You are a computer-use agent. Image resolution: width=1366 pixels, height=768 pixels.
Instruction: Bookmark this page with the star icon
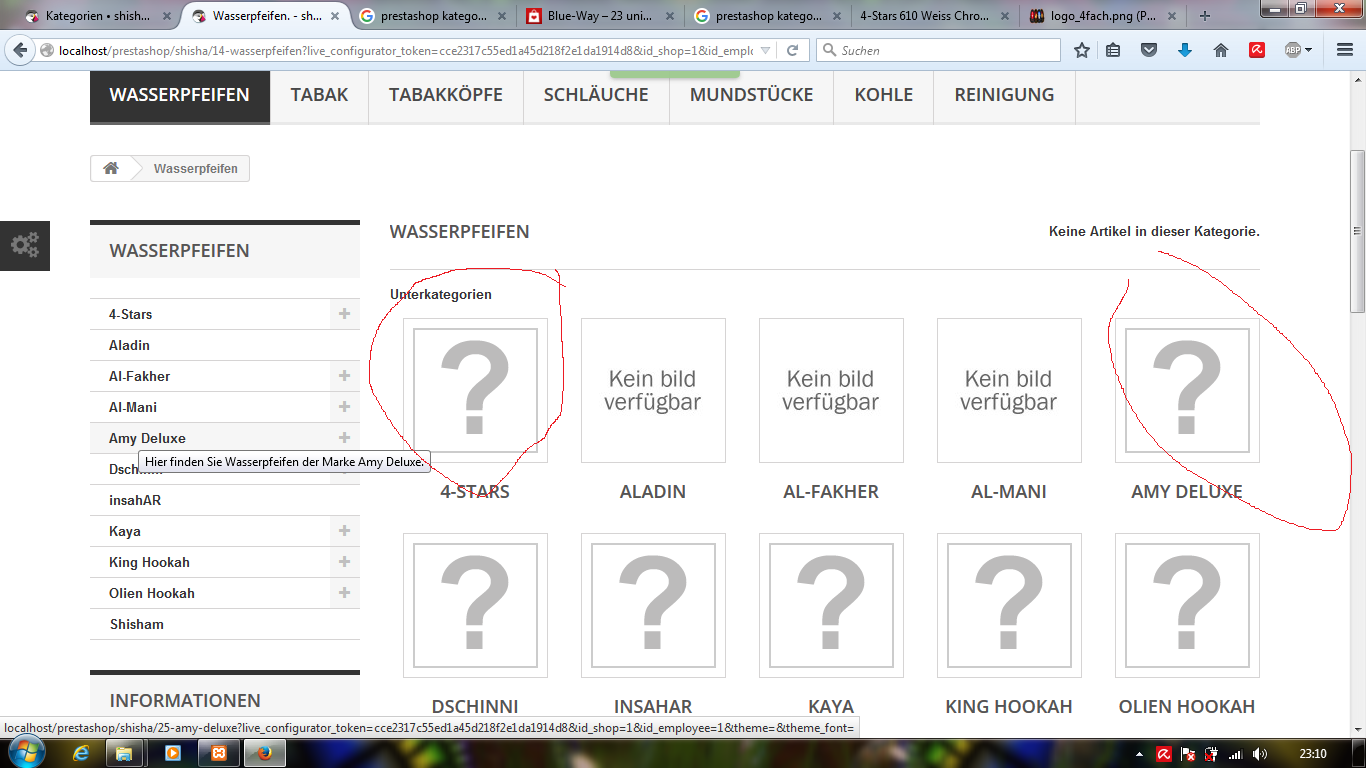pyautogui.click(x=1082, y=50)
